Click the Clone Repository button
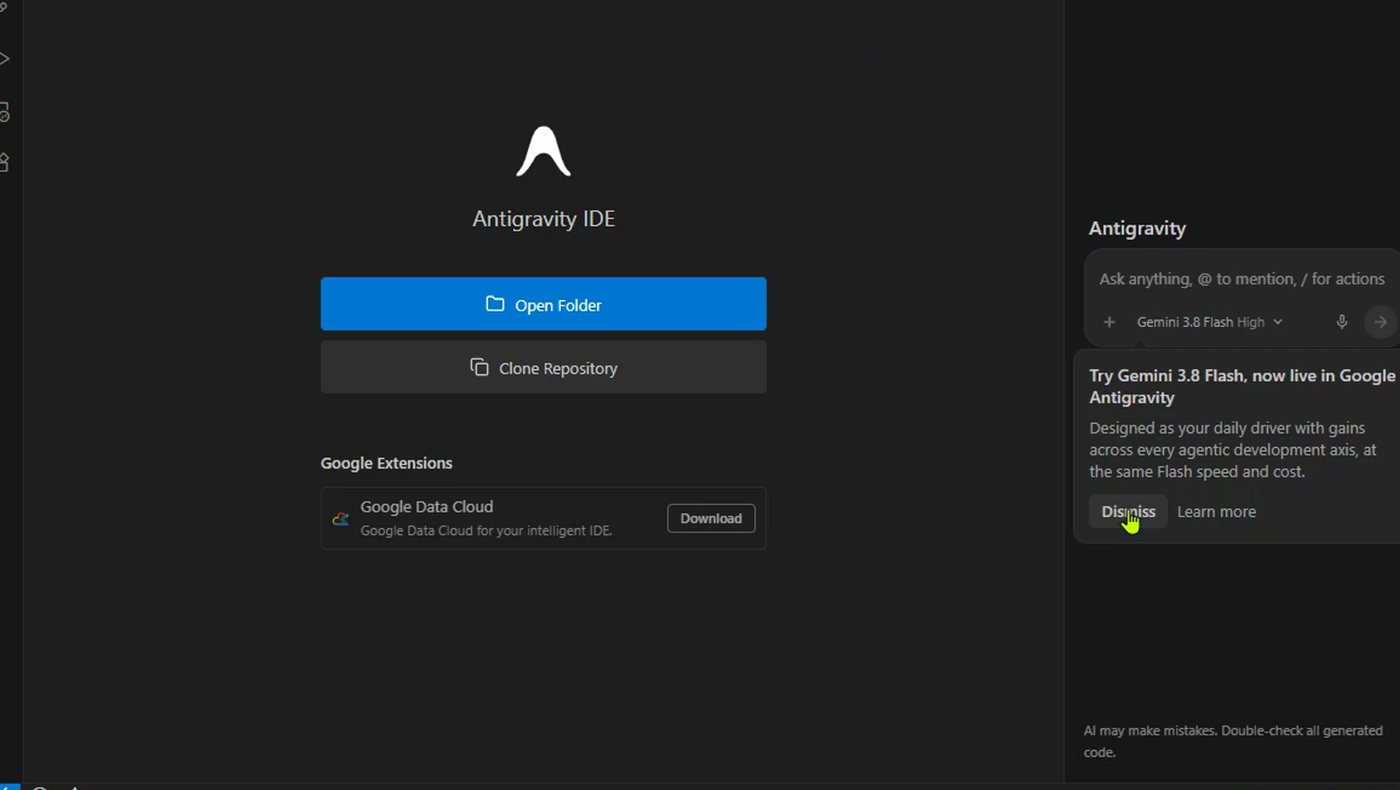The height and width of the screenshot is (790, 1400). (543, 367)
